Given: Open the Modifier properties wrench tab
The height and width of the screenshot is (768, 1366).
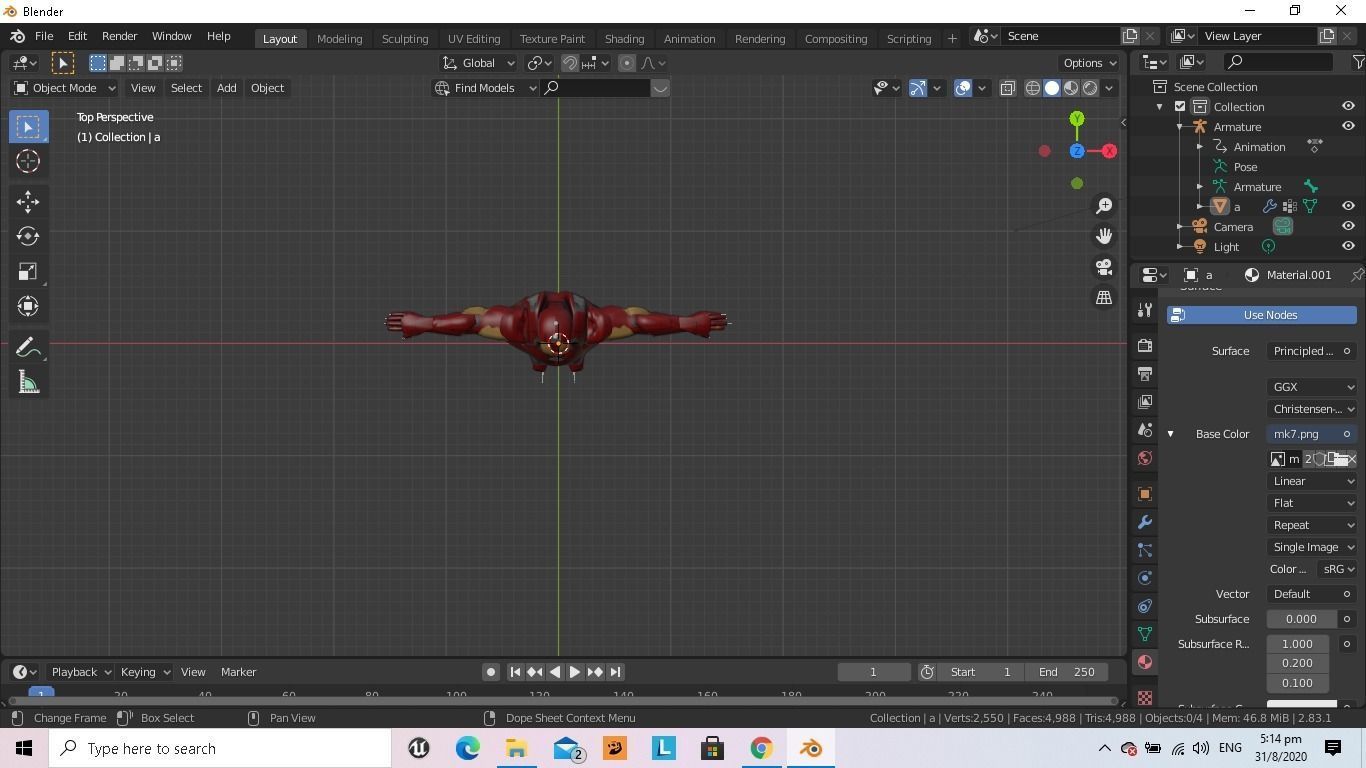Looking at the screenshot, I should [x=1145, y=522].
